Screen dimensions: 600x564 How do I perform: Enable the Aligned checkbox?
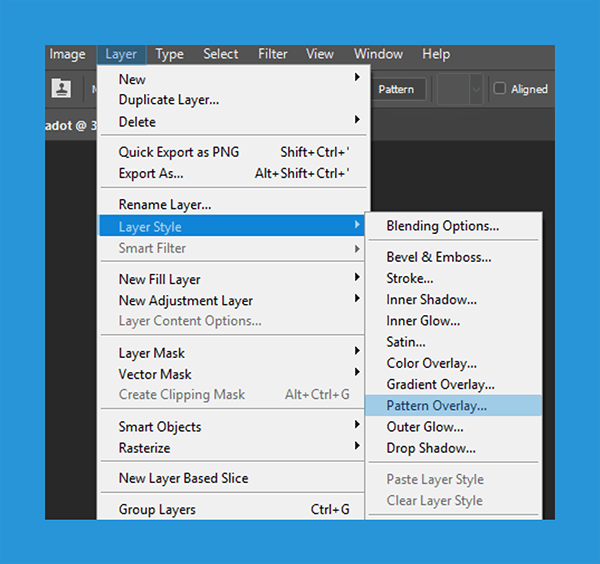pyautogui.click(x=499, y=88)
